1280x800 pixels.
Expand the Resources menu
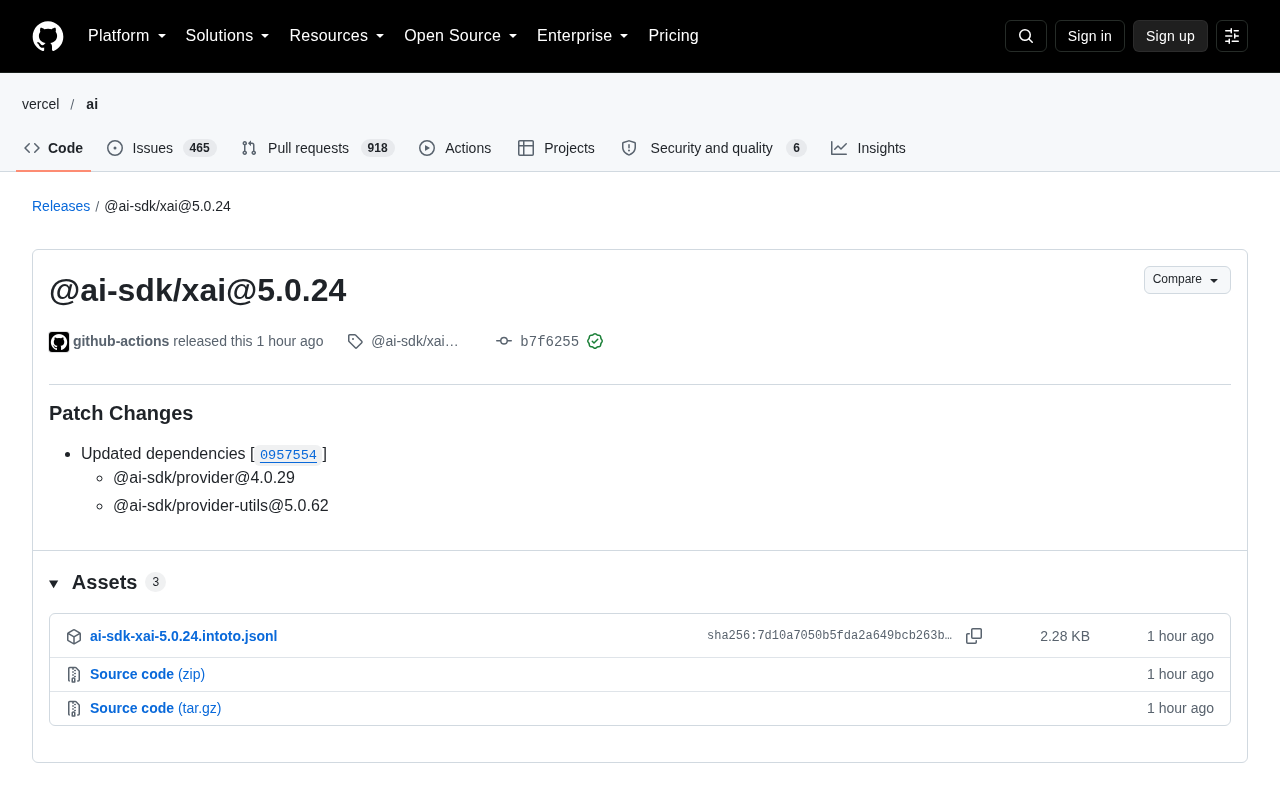(337, 36)
